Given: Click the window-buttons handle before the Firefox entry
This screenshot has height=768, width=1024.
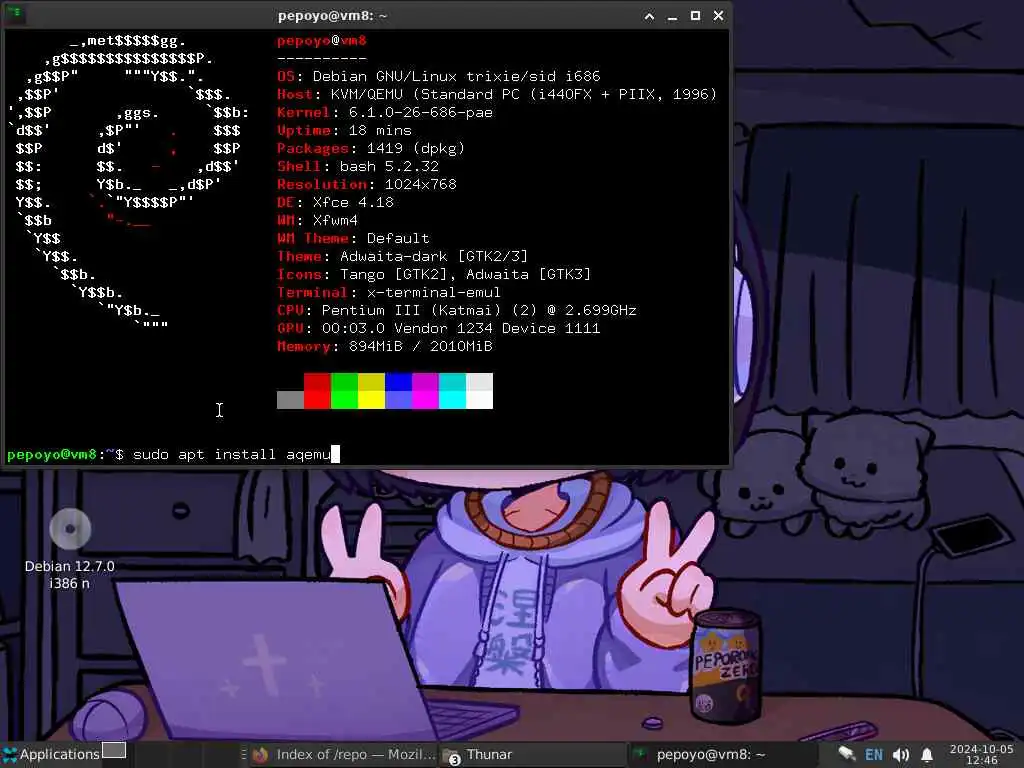Looking at the screenshot, I should pos(244,754).
